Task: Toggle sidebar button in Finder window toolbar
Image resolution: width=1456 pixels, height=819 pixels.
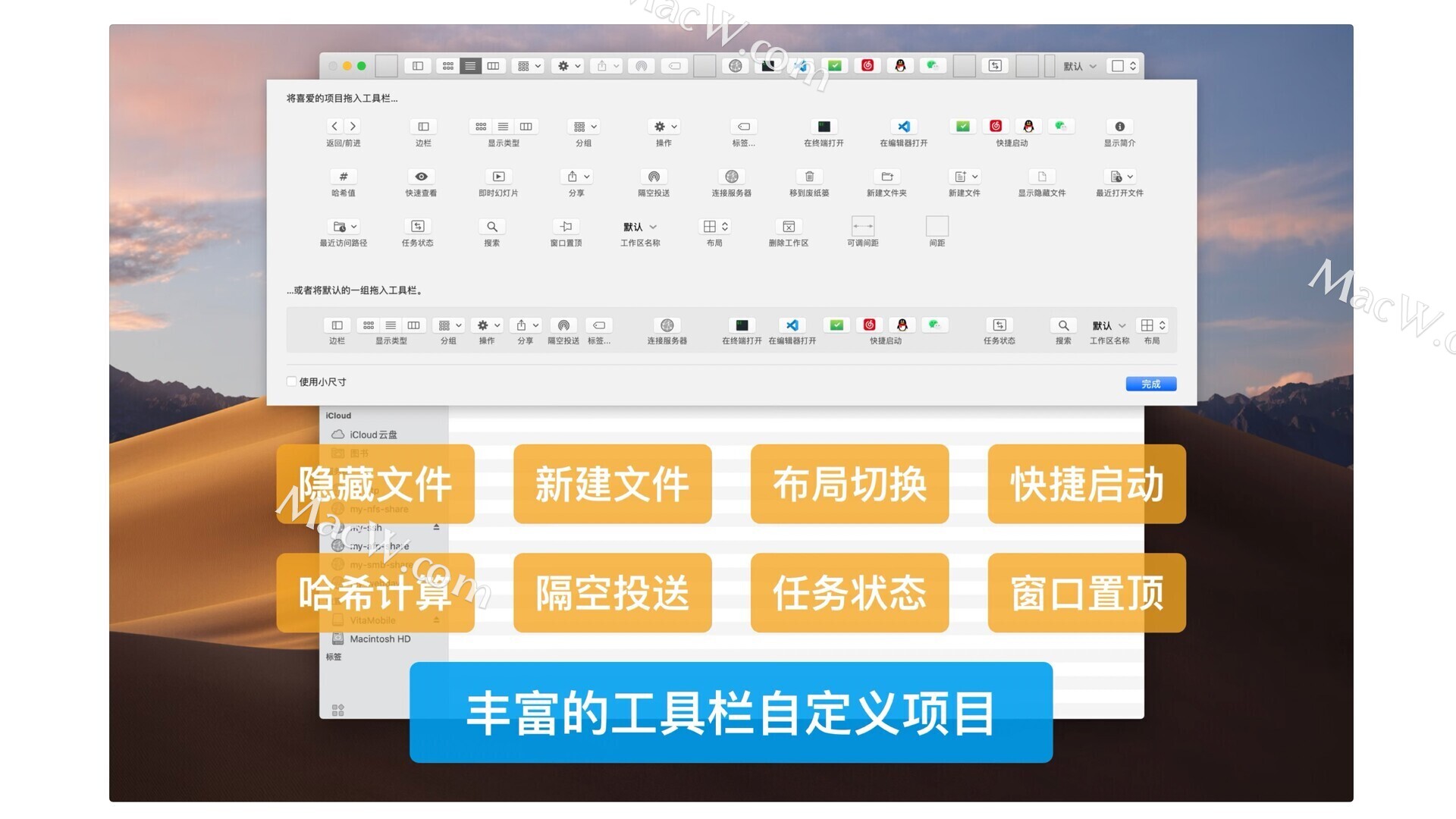Action: [418, 66]
